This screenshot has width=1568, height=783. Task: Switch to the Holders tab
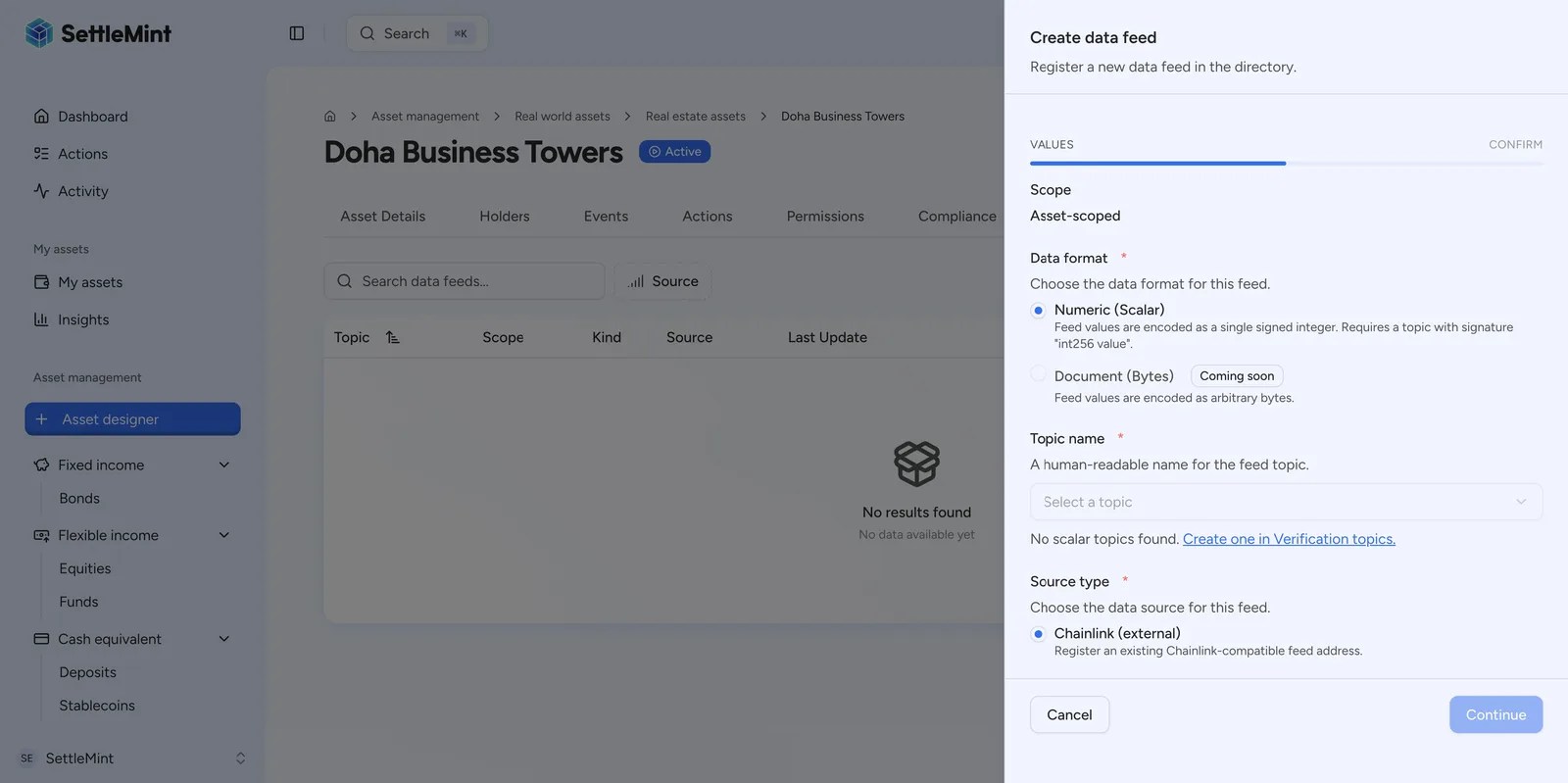505,217
